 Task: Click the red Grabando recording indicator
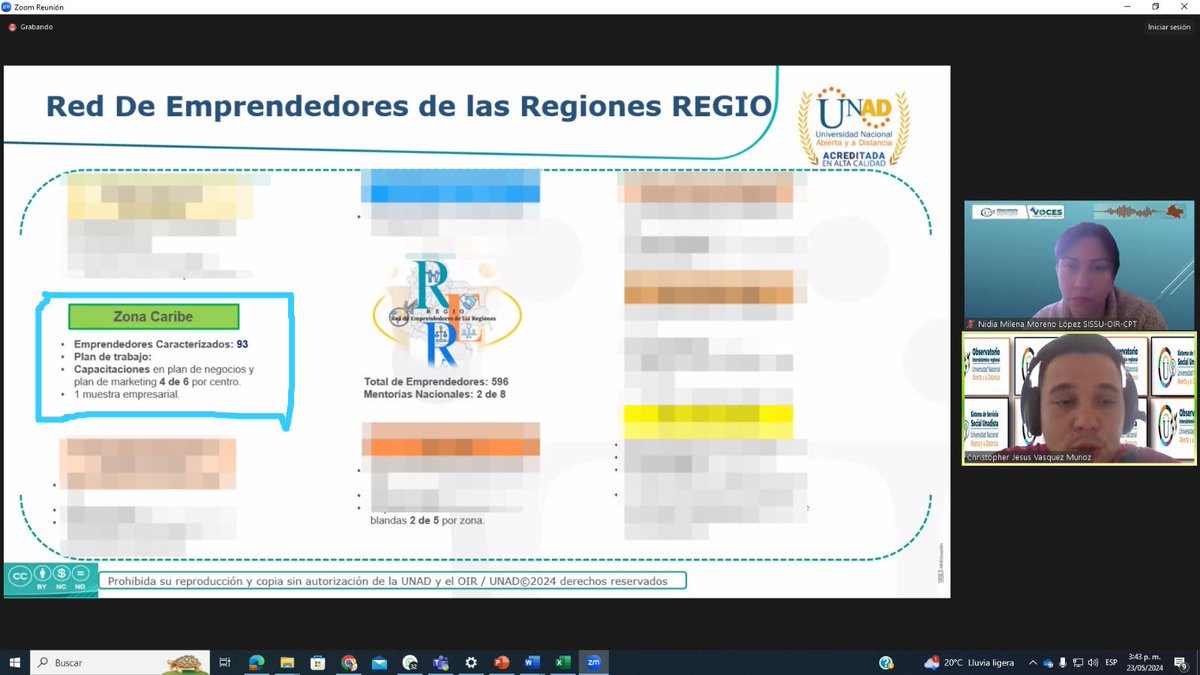(x=30, y=27)
